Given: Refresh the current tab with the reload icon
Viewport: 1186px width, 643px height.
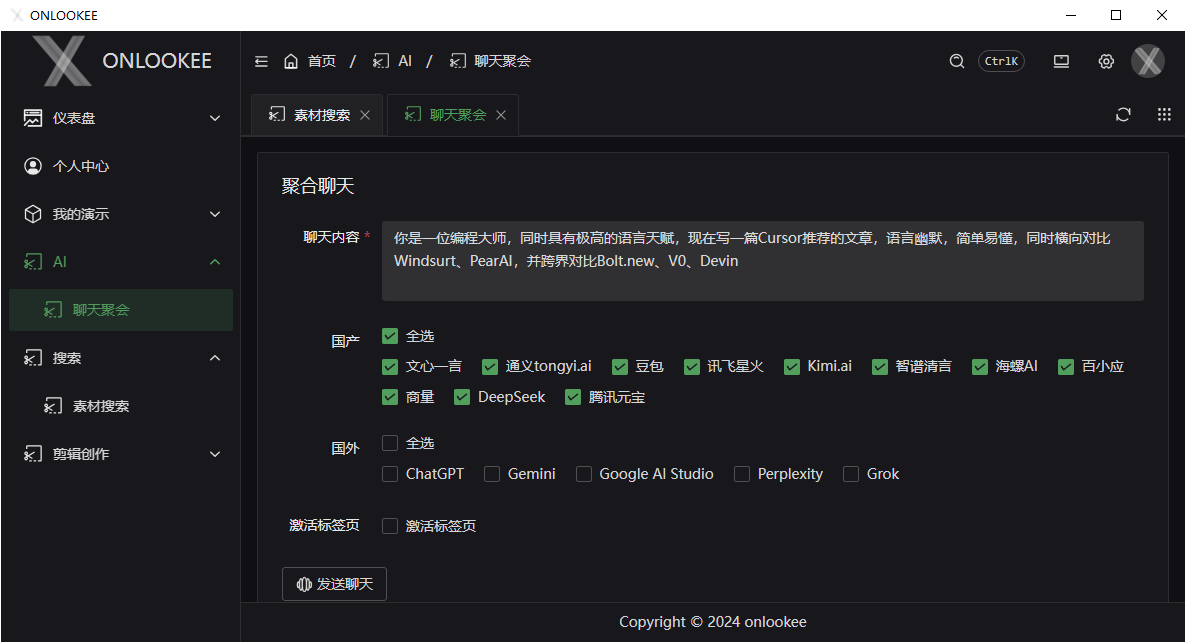Looking at the screenshot, I should [1123, 114].
